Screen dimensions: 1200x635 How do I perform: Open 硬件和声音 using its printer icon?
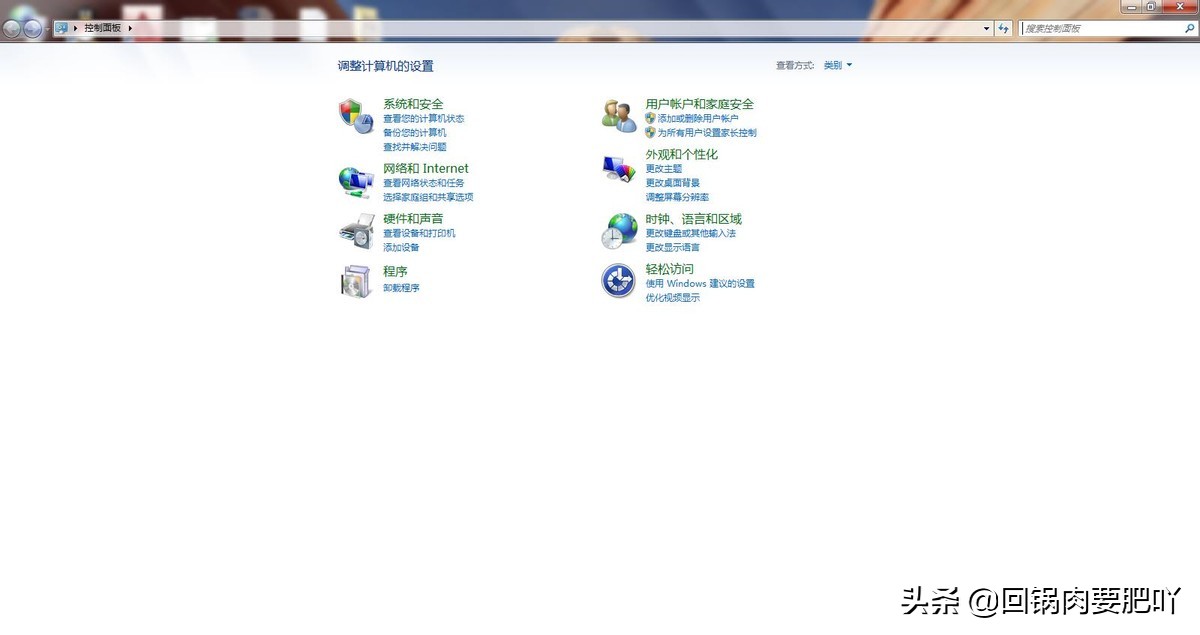(357, 230)
